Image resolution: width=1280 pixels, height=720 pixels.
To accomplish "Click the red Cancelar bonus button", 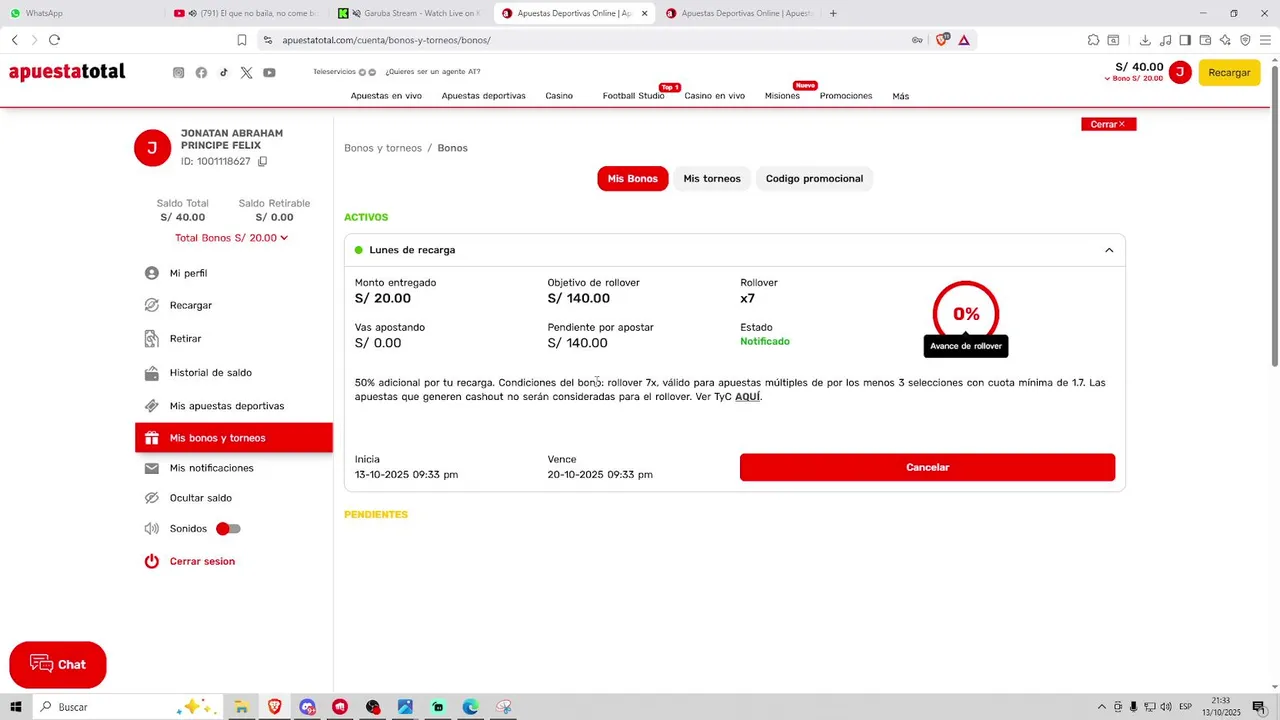I will click(x=927, y=467).
